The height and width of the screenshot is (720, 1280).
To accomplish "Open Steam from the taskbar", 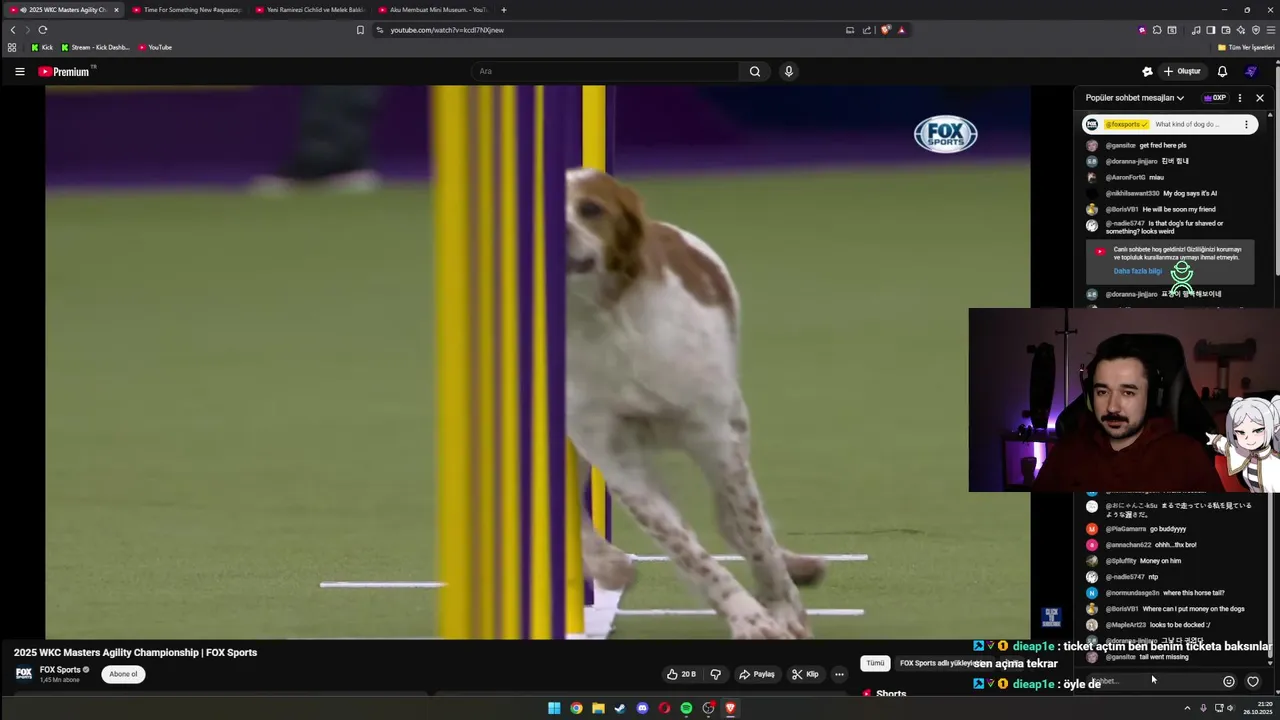I will pyautogui.click(x=620, y=708).
